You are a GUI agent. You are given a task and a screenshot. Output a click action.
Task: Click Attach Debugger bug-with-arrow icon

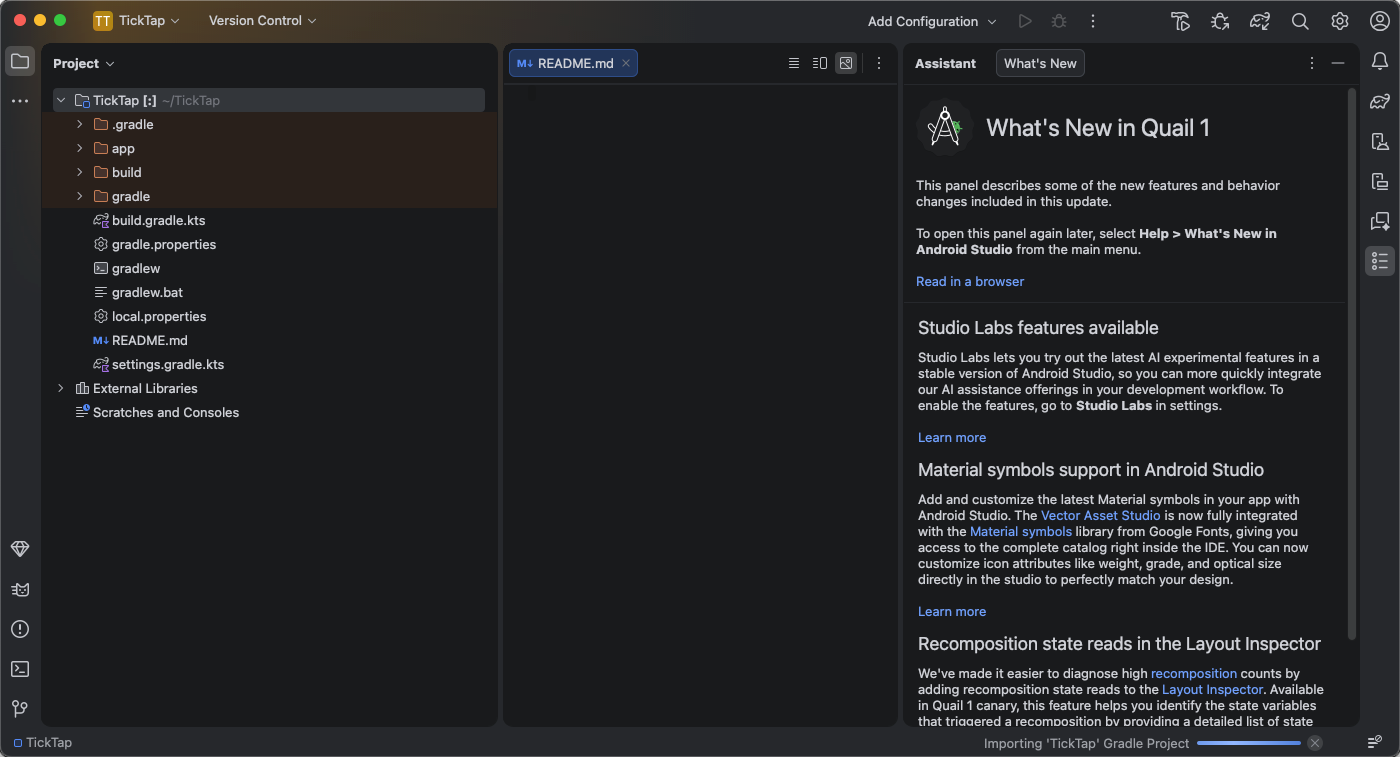click(1220, 21)
